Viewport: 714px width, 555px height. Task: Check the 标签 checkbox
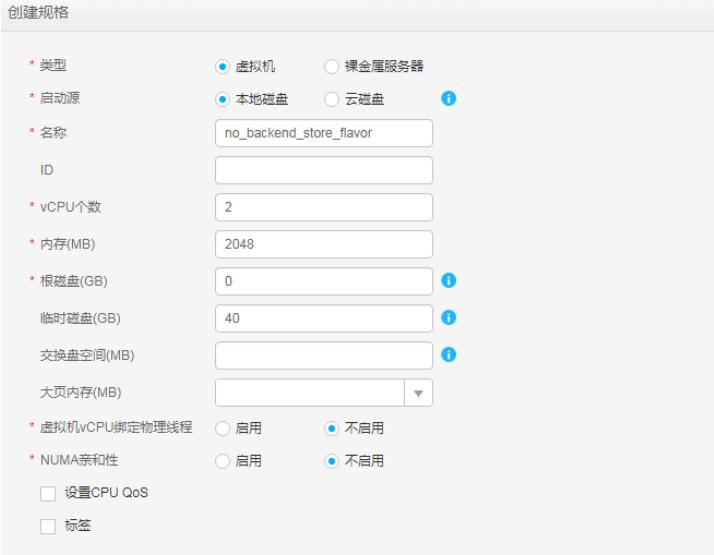click(x=48, y=526)
